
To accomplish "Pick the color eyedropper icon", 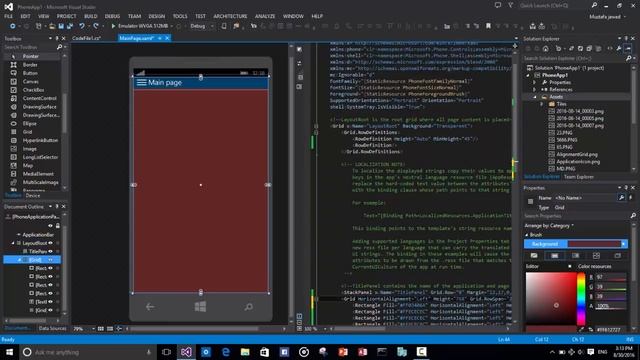I will point(582,329).
